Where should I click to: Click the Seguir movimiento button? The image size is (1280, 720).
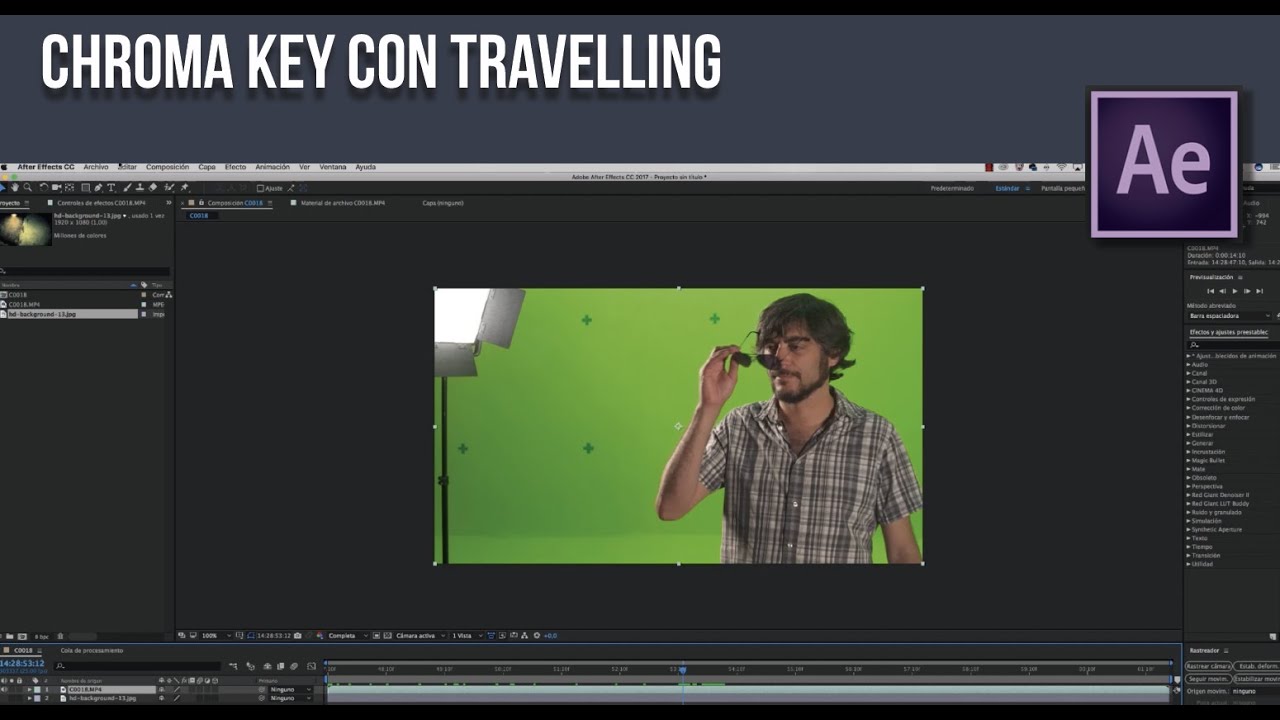(x=1208, y=679)
